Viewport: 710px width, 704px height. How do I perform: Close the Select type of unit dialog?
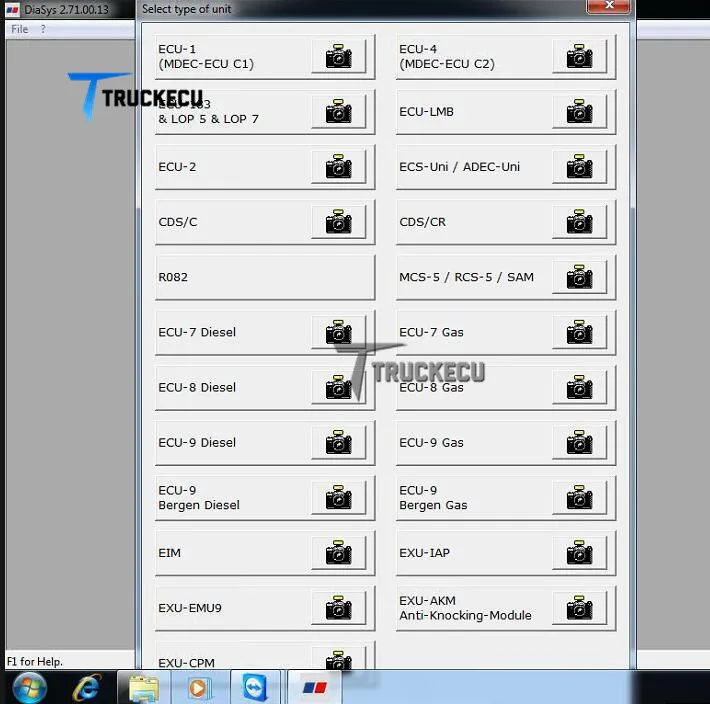point(608,6)
